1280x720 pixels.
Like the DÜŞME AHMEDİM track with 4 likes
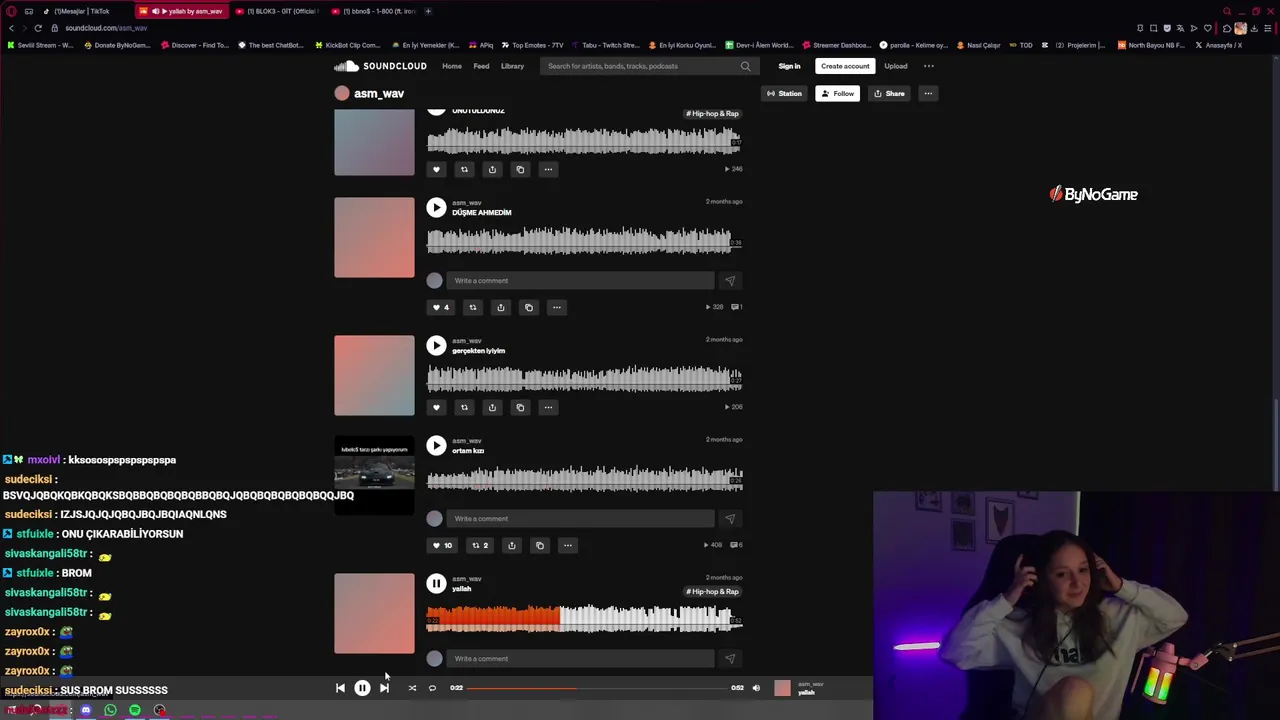pyautogui.click(x=440, y=307)
